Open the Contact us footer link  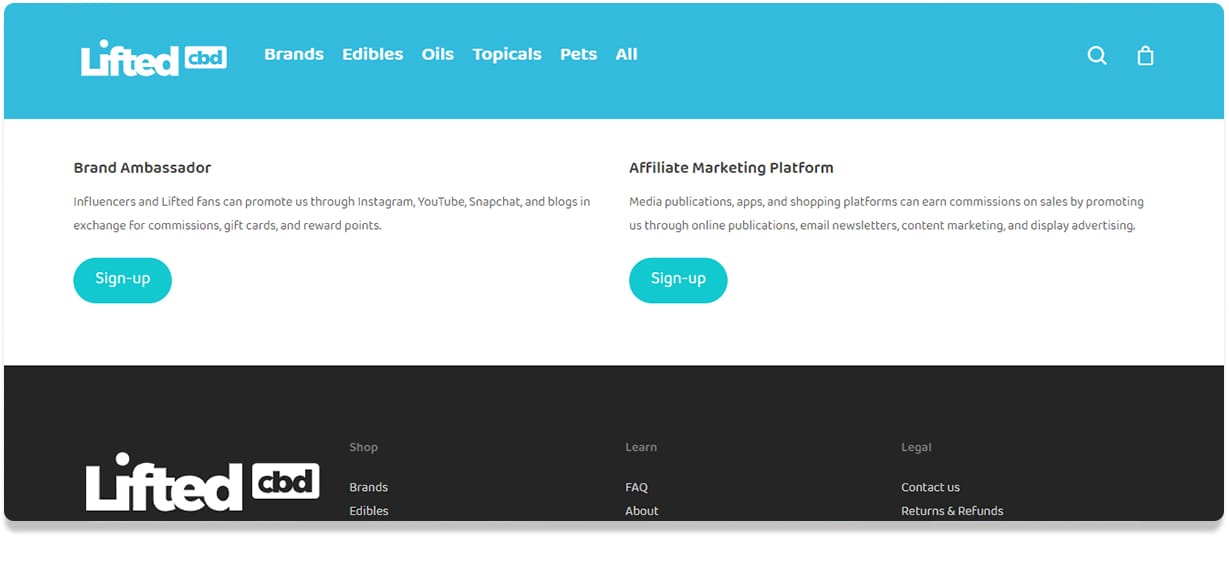click(930, 487)
